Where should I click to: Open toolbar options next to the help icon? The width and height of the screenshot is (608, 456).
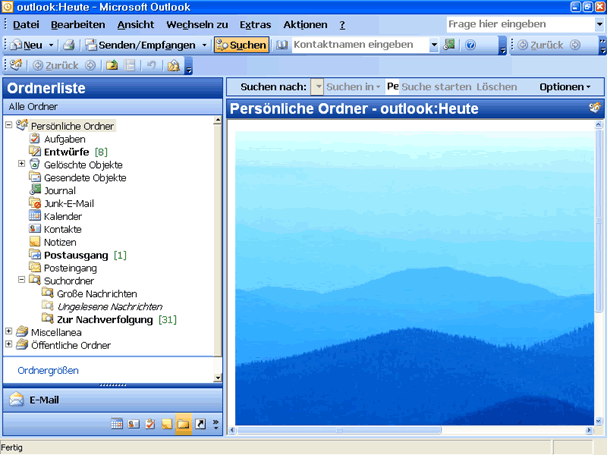(x=503, y=46)
